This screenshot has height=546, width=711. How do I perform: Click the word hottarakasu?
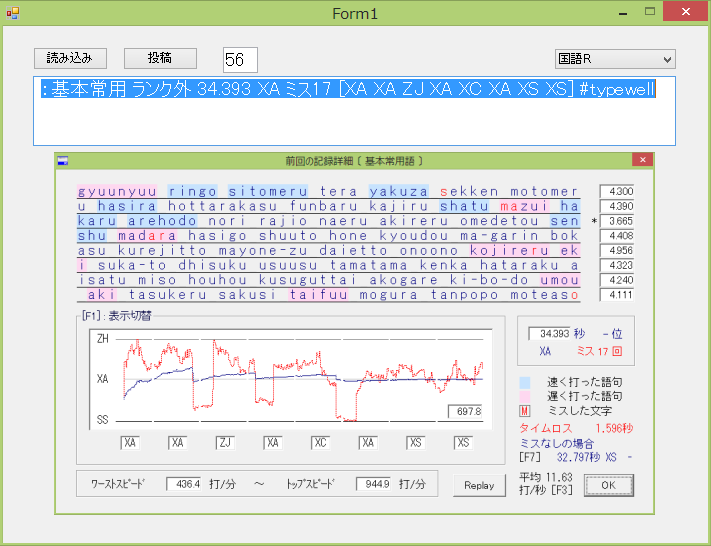pyautogui.click(x=223, y=206)
